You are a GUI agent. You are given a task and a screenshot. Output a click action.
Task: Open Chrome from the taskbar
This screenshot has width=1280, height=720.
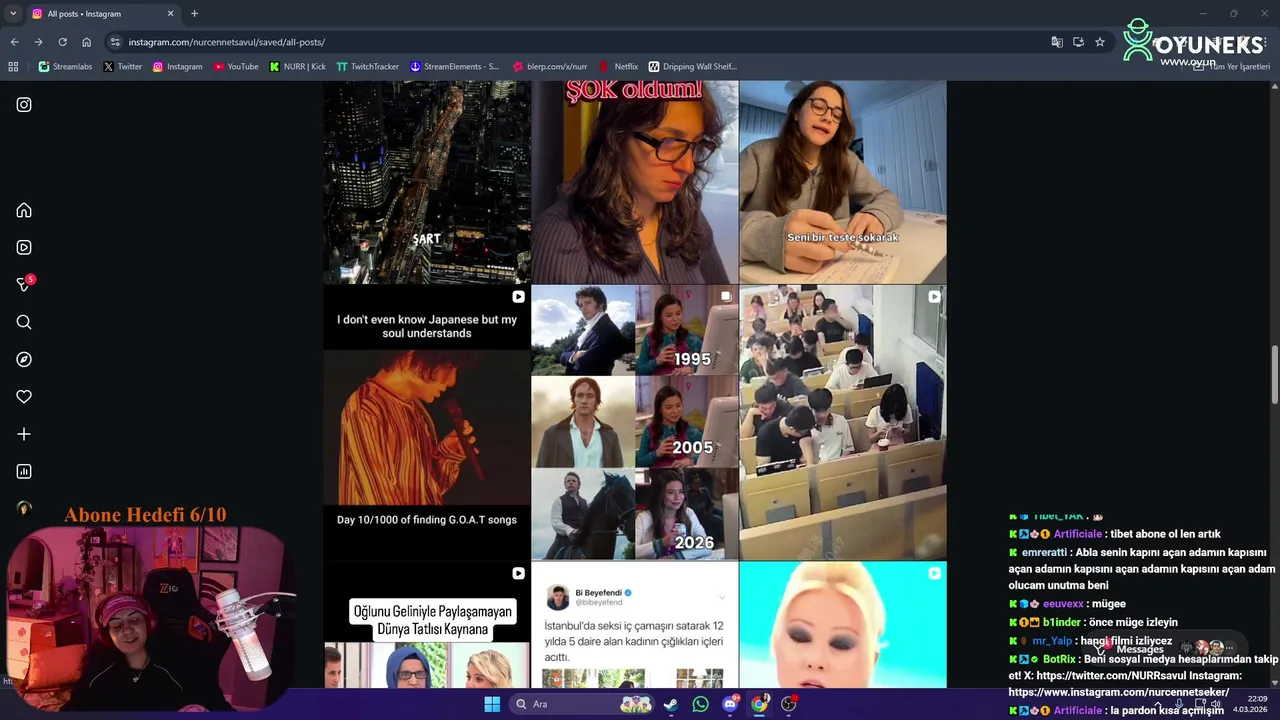pos(759,704)
